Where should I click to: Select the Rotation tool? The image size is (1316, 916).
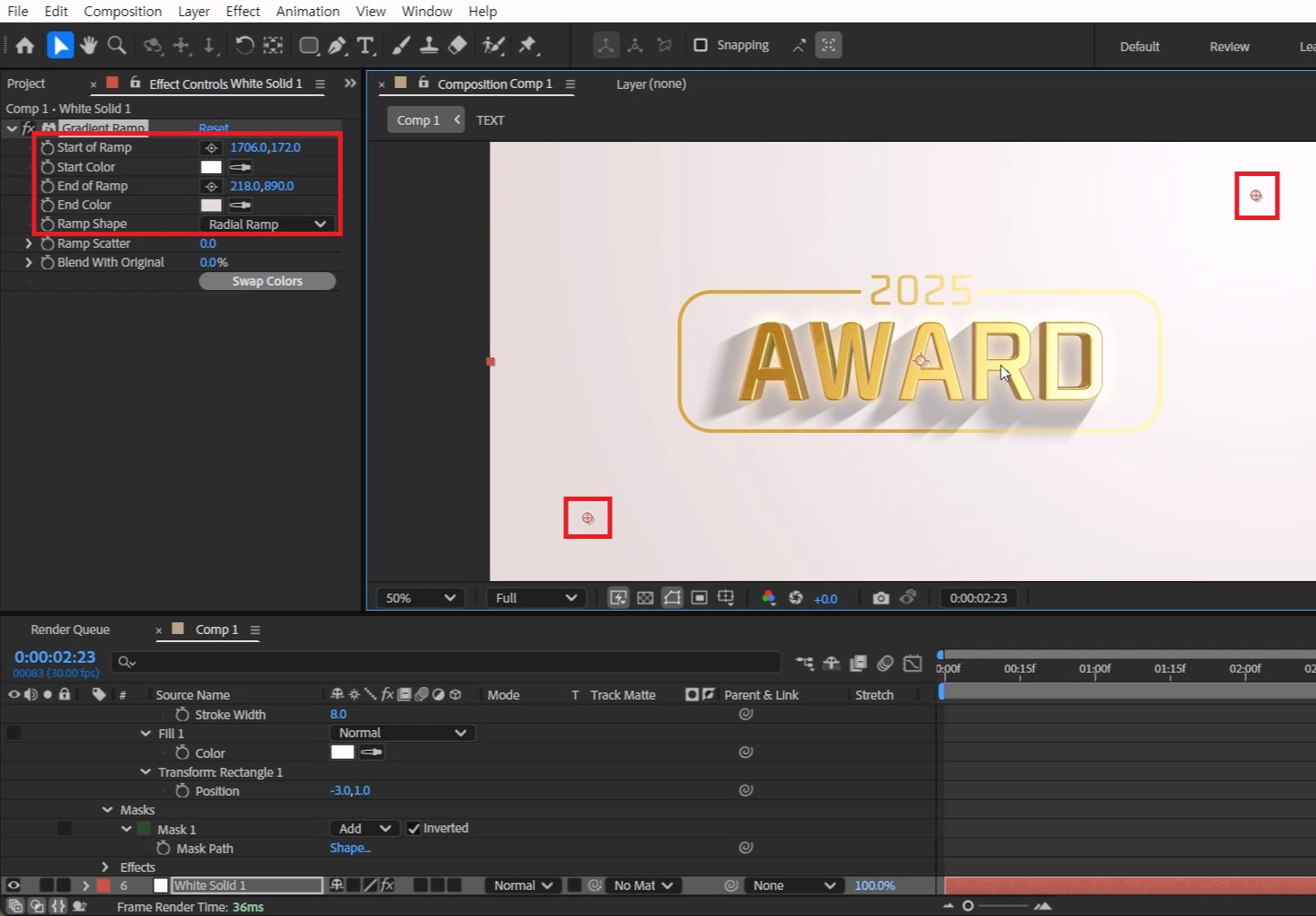click(243, 45)
